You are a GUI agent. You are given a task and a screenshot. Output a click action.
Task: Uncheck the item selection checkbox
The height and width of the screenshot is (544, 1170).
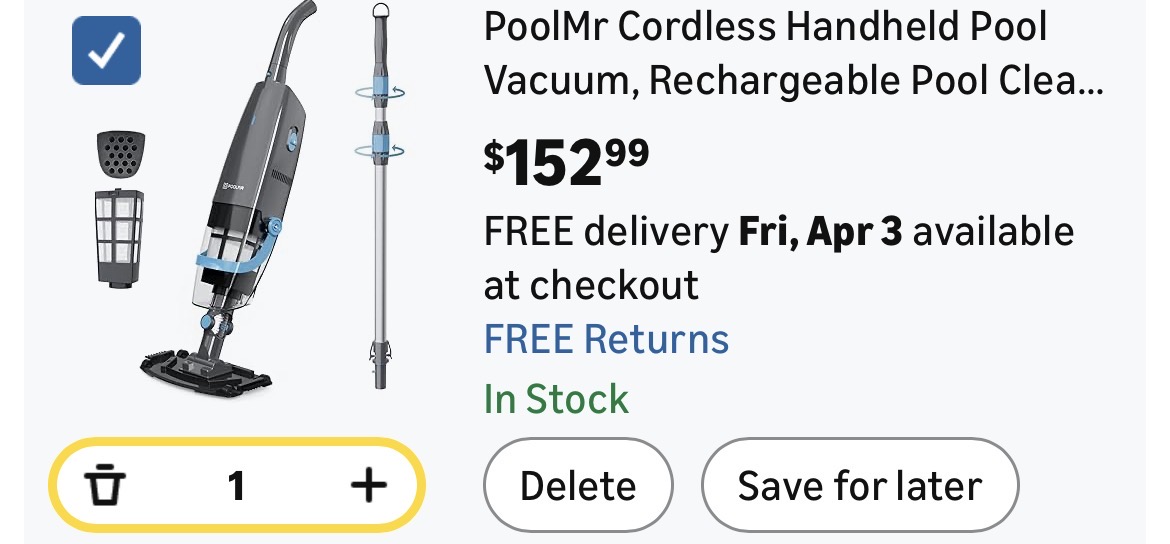106,51
